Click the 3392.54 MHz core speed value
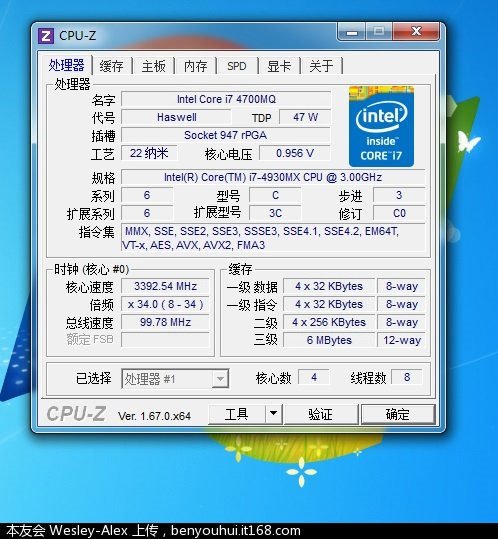This screenshot has width=498, height=539. (x=165, y=286)
